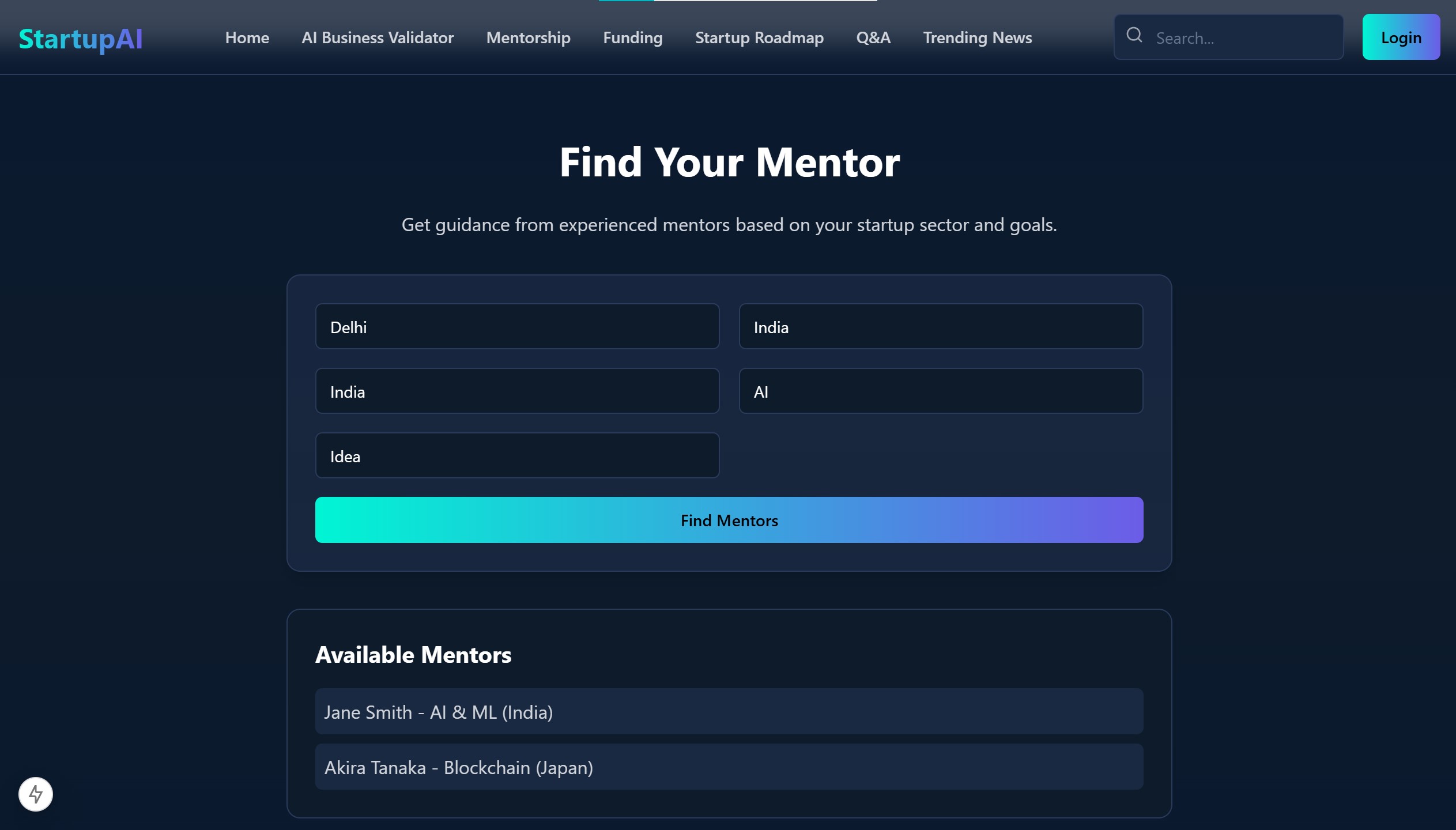Viewport: 1456px width, 830px height.
Task: Navigate to Funding section
Action: tap(632, 38)
